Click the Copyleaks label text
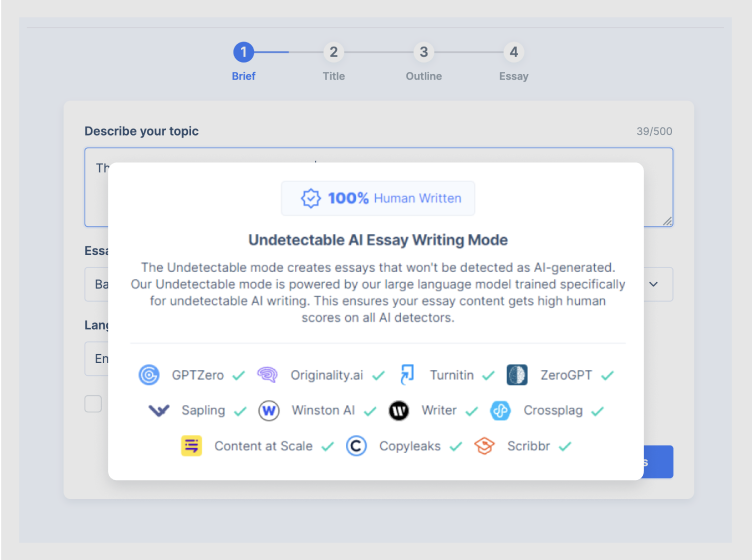This screenshot has width=752, height=560. [410, 446]
